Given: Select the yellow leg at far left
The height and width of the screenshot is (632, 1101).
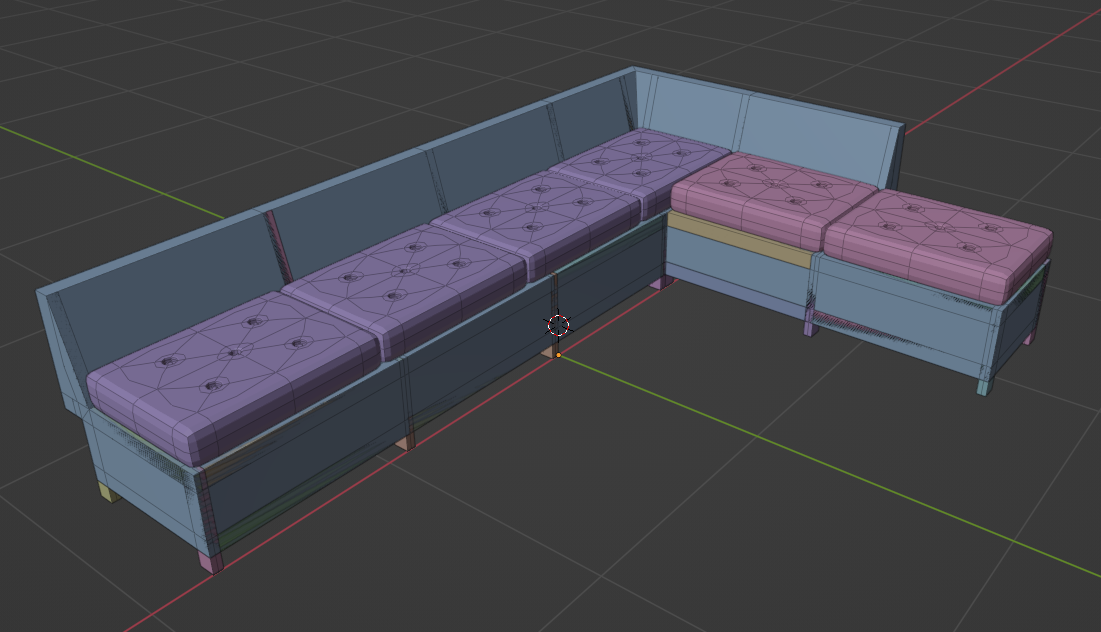Looking at the screenshot, I should 109,492.
